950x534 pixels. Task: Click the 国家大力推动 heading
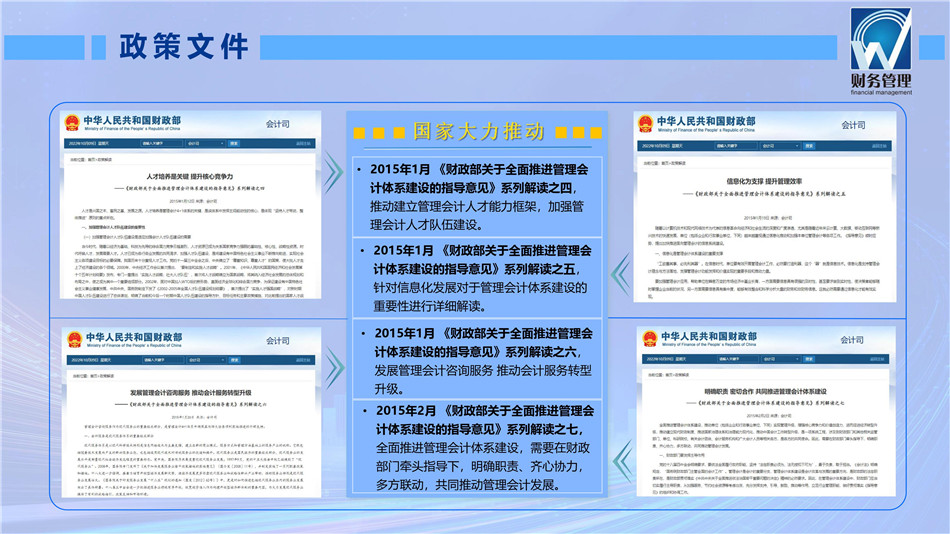(479, 132)
